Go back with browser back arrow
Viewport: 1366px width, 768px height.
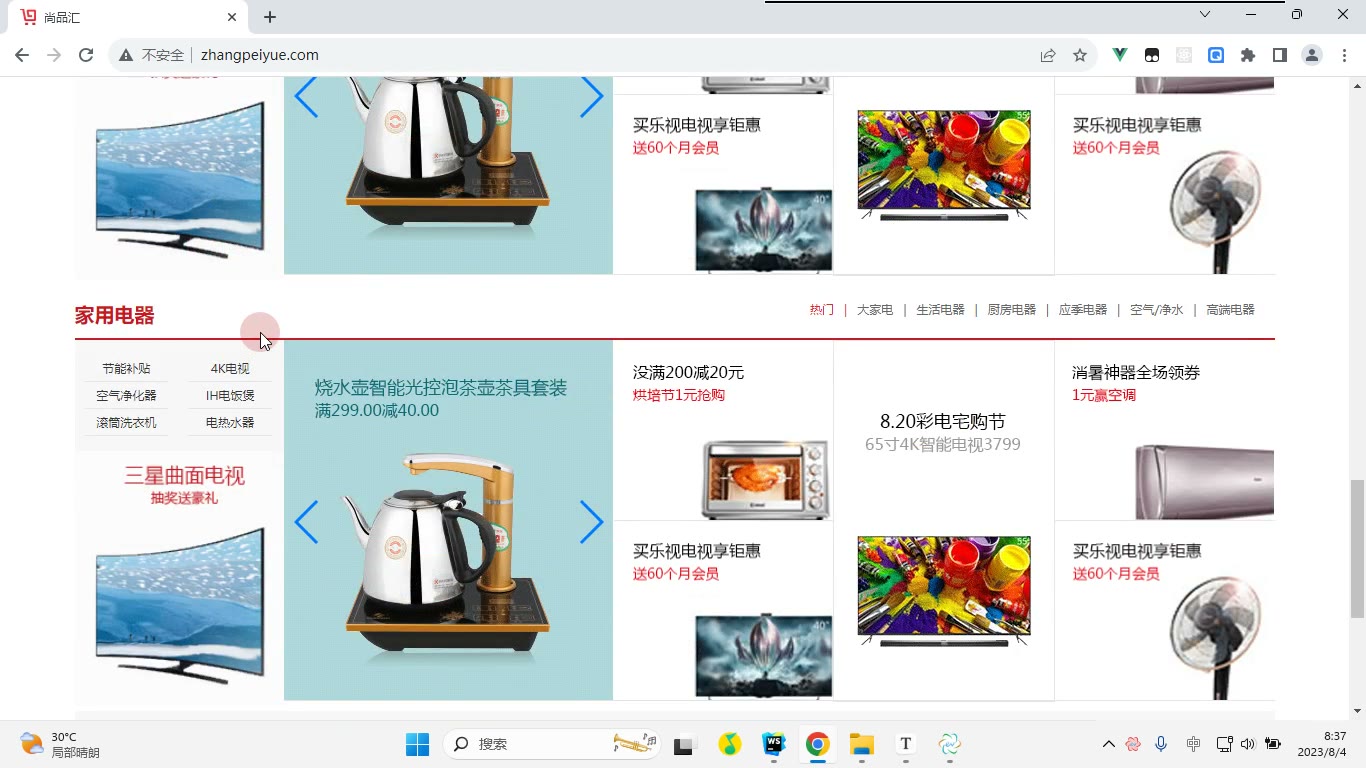coord(22,55)
